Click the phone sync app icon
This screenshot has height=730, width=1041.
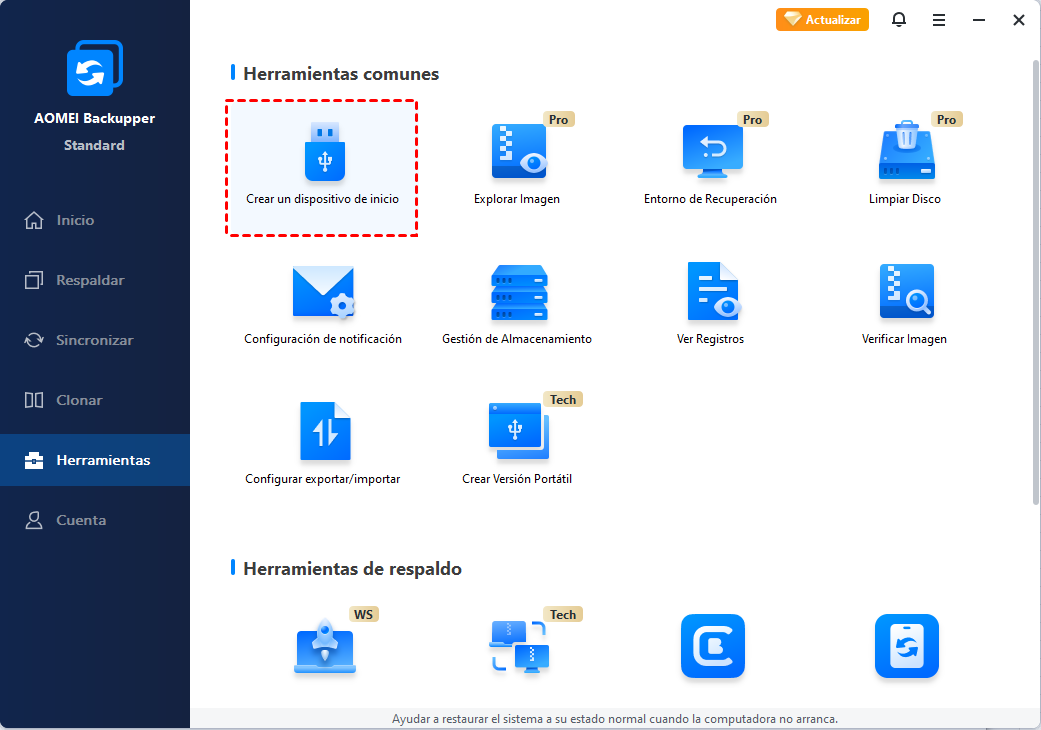point(907,646)
